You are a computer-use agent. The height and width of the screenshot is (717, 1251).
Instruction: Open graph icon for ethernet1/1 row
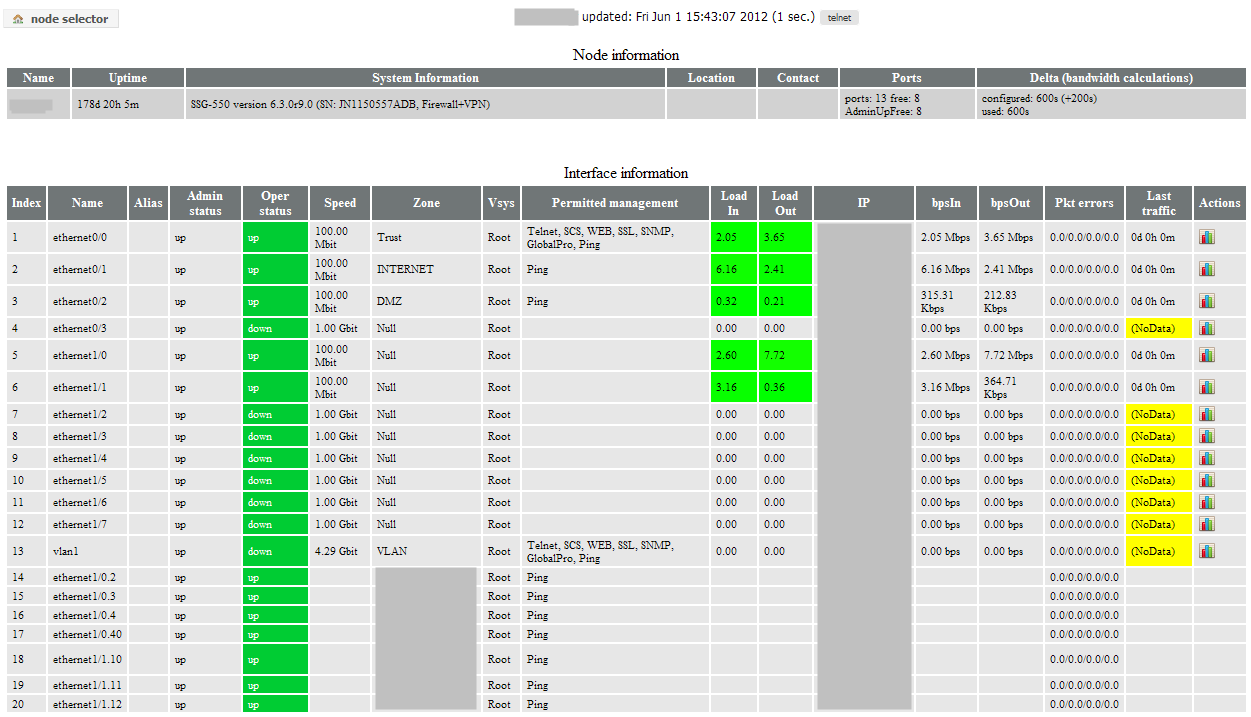[x=1207, y=387]
